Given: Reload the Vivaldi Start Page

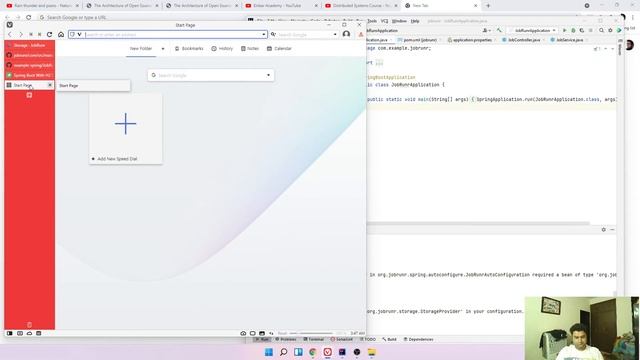Looking at the screenshot, I should (49, 35).
